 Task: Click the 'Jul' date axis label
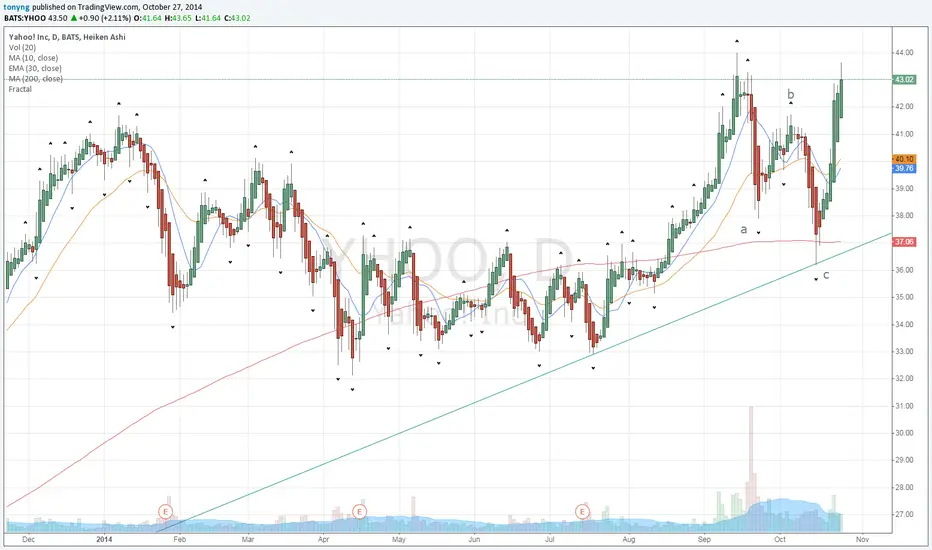pyautogui.click(x=550, y=540)
